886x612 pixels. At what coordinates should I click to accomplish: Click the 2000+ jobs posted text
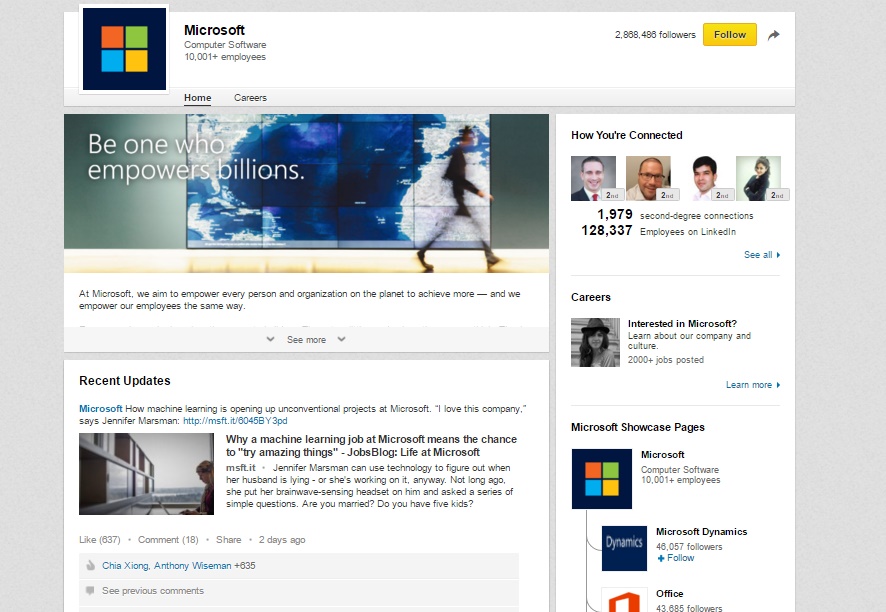pyautogui.click(x=666, y=360)
